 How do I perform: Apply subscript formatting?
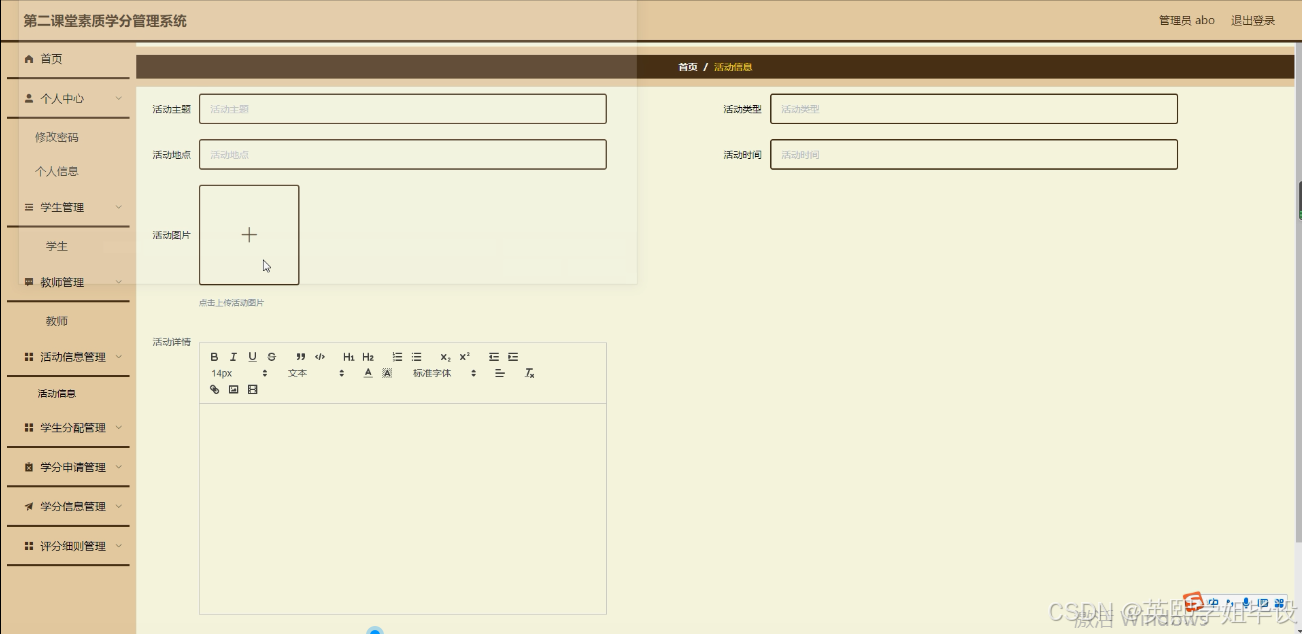point(446,357)
